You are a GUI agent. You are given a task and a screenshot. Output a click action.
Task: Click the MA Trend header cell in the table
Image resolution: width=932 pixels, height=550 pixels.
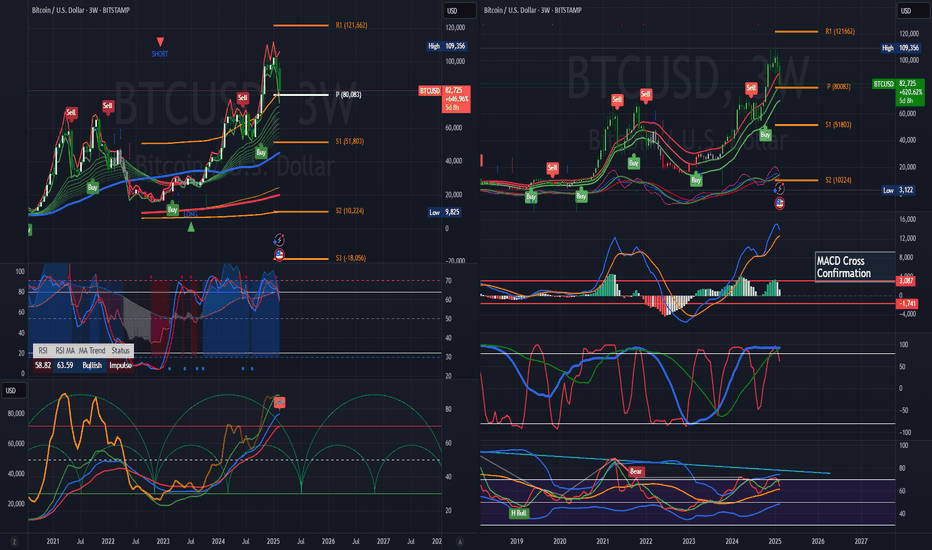pyautogui.click(x=92, y=351)
